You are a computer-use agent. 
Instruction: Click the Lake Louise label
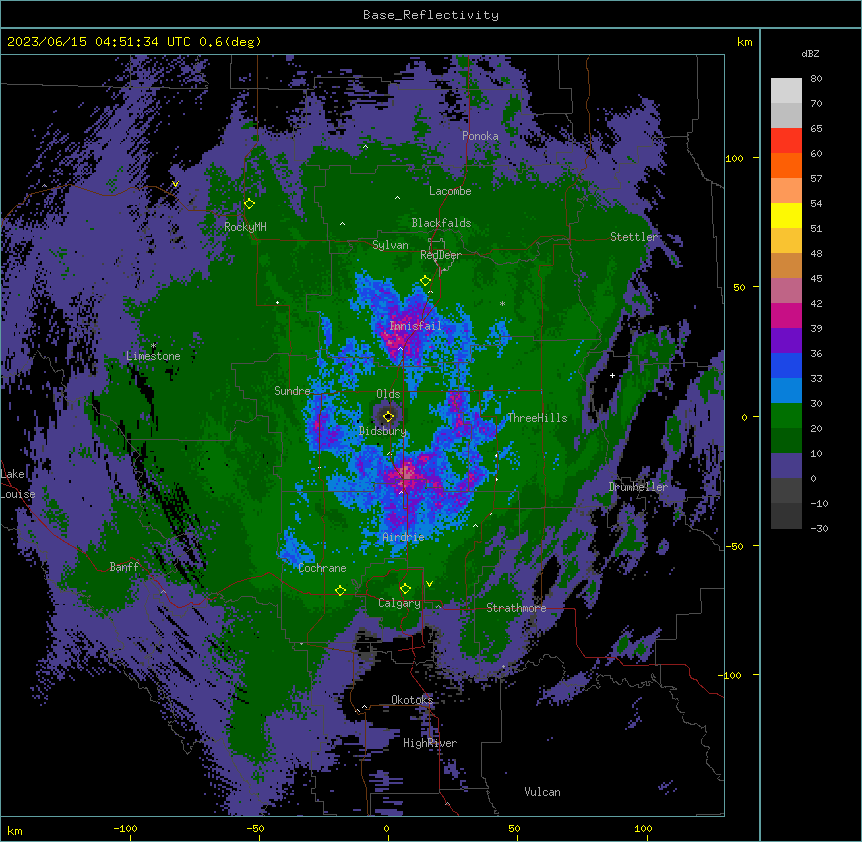[18, 484]
